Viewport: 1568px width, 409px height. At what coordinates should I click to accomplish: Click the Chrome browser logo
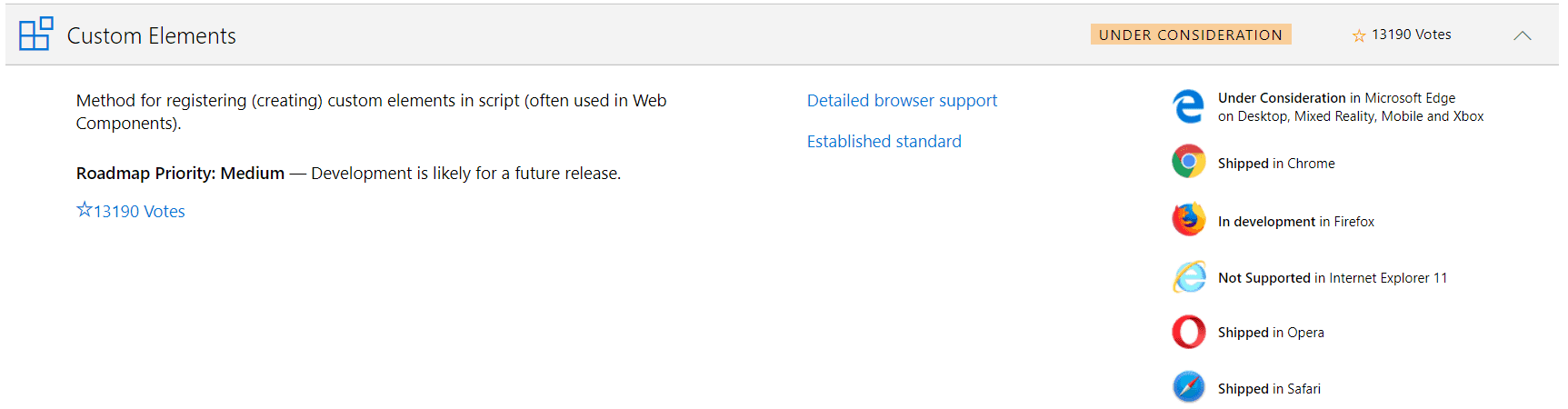pyautogui.click(x=1188, y=162)
